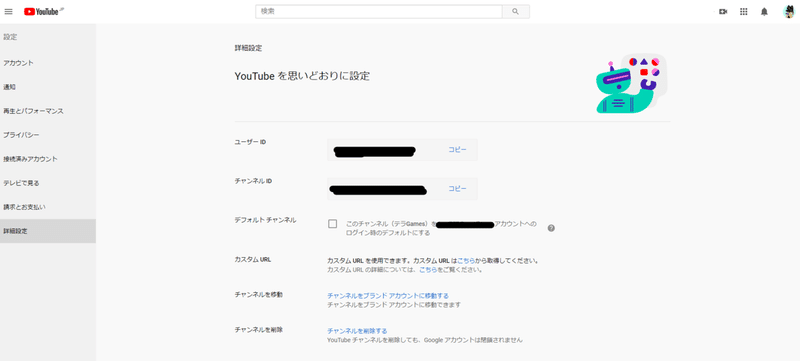The image size is (800, 361).
Task: Open 通知 settings section
Action: pyautogui.click(x=48, y=87)
